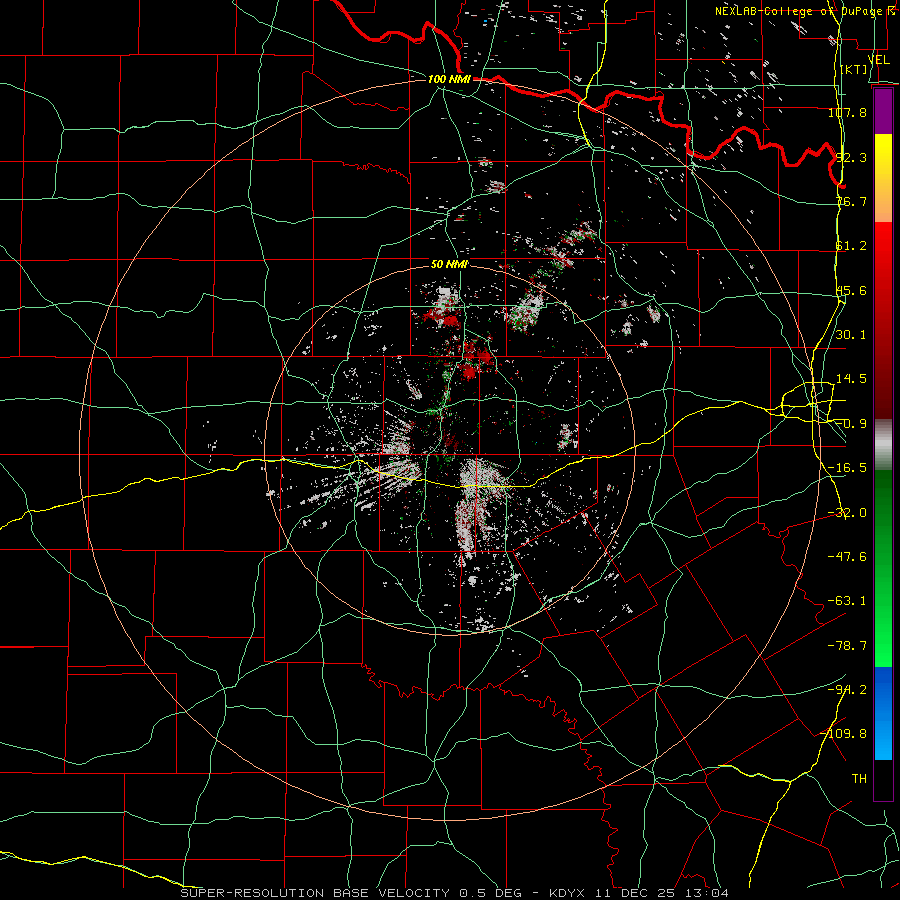Click the -63.1 velocity scale value
This screenshot has height=900, width=900.
tap(847, 601)
